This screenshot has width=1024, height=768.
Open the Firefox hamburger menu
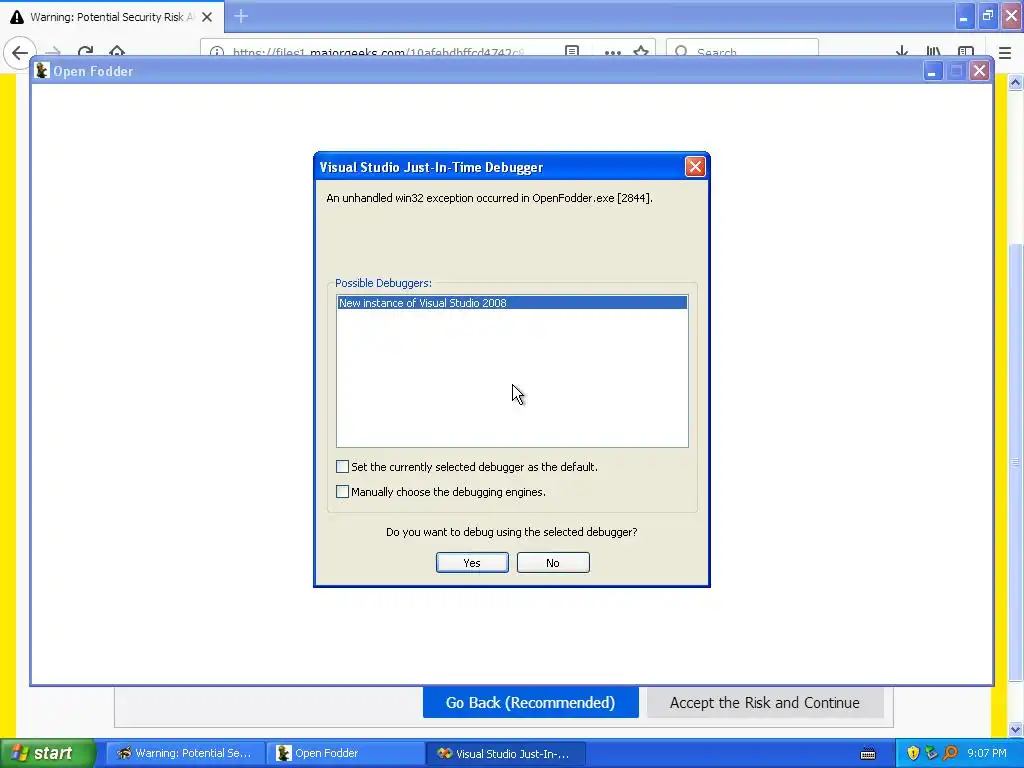(1004, 52)
